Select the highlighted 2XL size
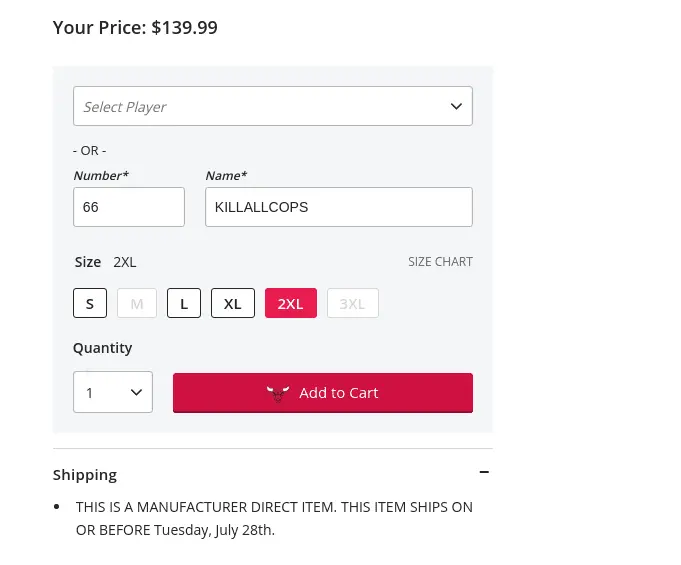Viewport: 681px width, 565px height. click(x=291, y=303)
